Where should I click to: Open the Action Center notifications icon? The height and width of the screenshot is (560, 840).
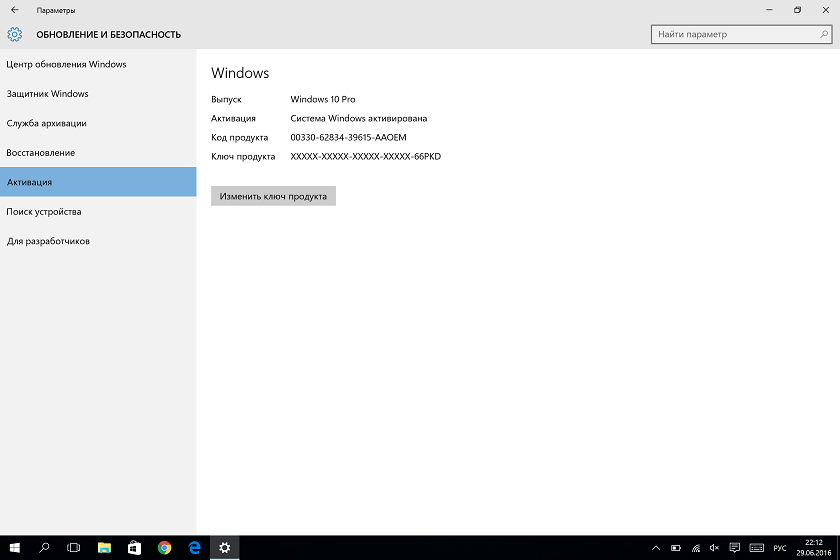tap(734, 548)
